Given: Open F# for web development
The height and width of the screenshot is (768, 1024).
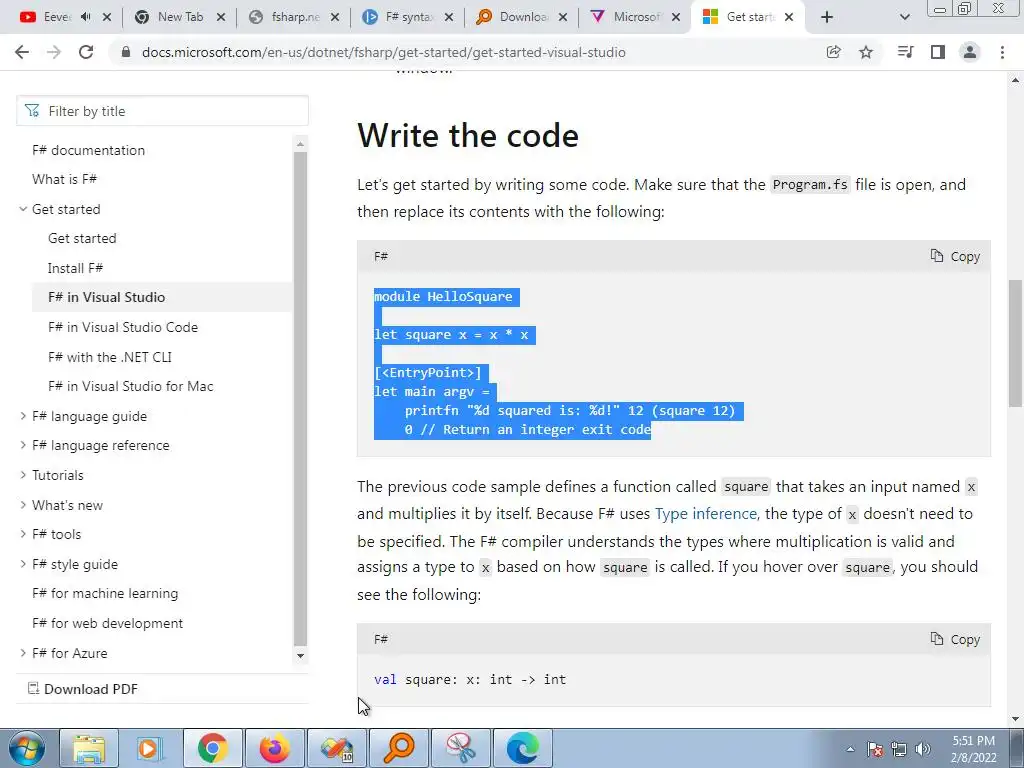Looking at the screenshot, I should pyautogui.click(x=107, y=624).
